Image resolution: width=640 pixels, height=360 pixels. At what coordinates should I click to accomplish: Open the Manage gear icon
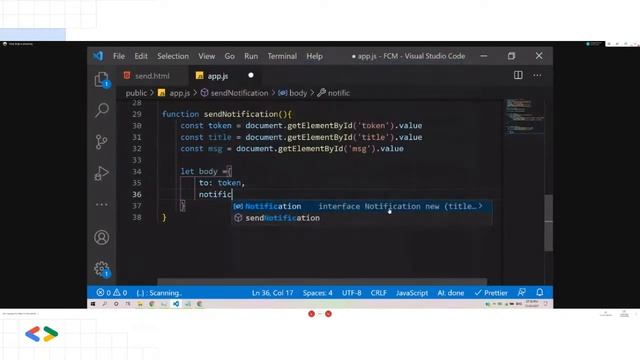[102, 269]
